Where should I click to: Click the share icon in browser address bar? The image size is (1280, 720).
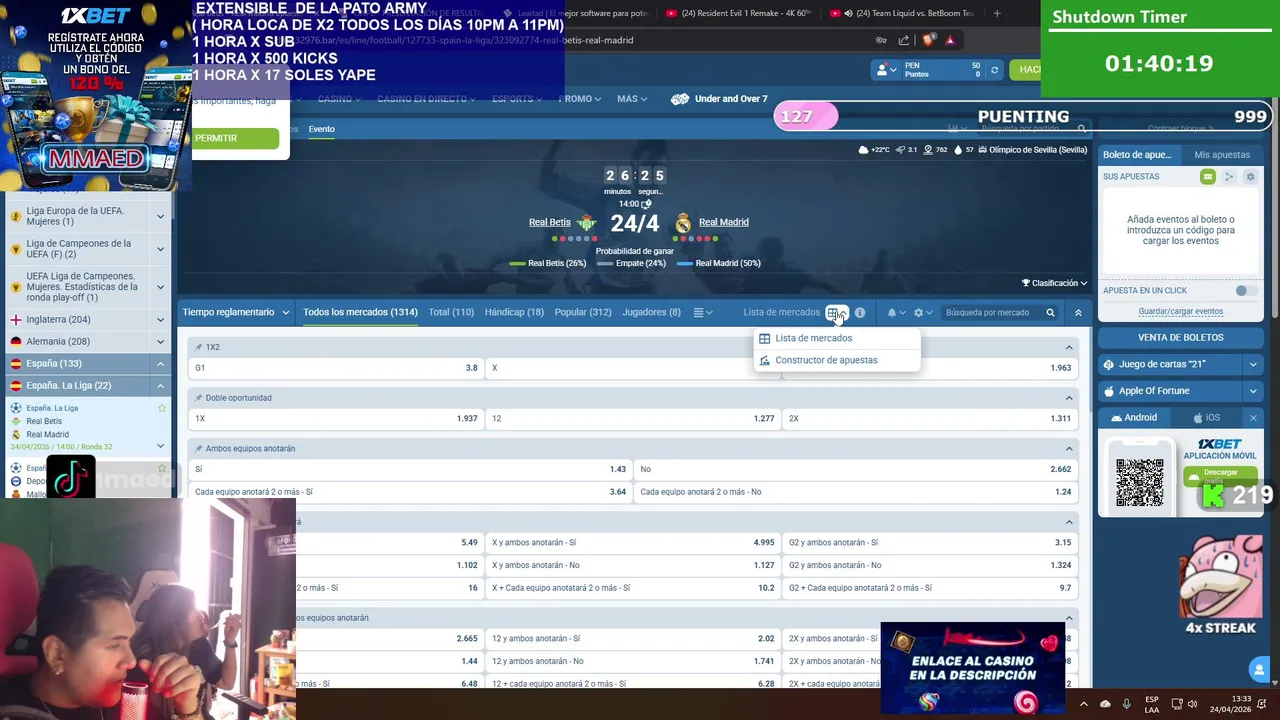coord(904,41)
